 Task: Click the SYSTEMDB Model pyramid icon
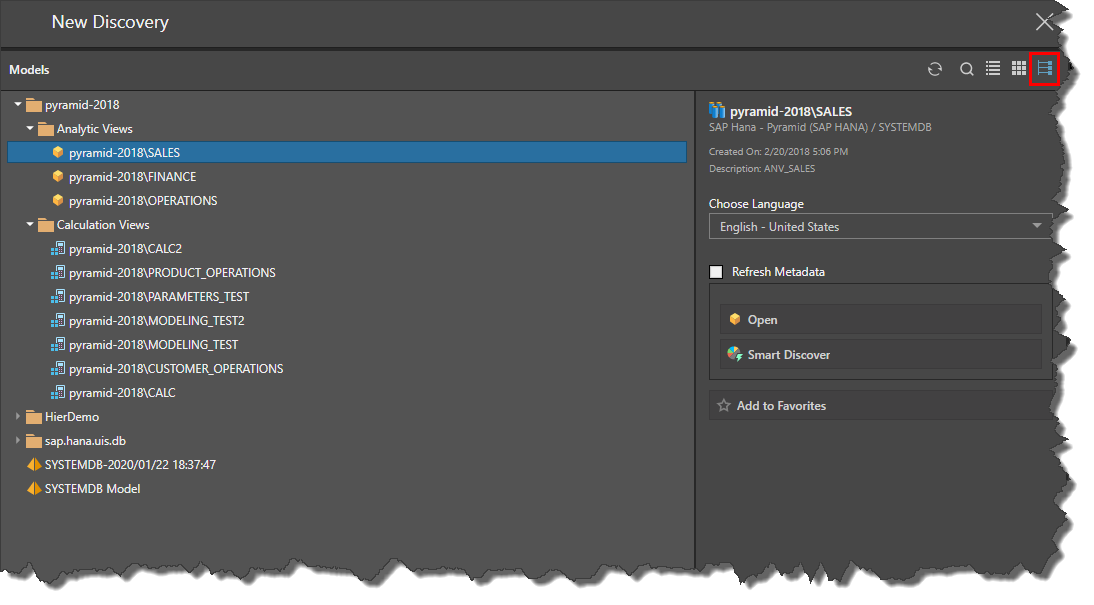pos(33,488)
